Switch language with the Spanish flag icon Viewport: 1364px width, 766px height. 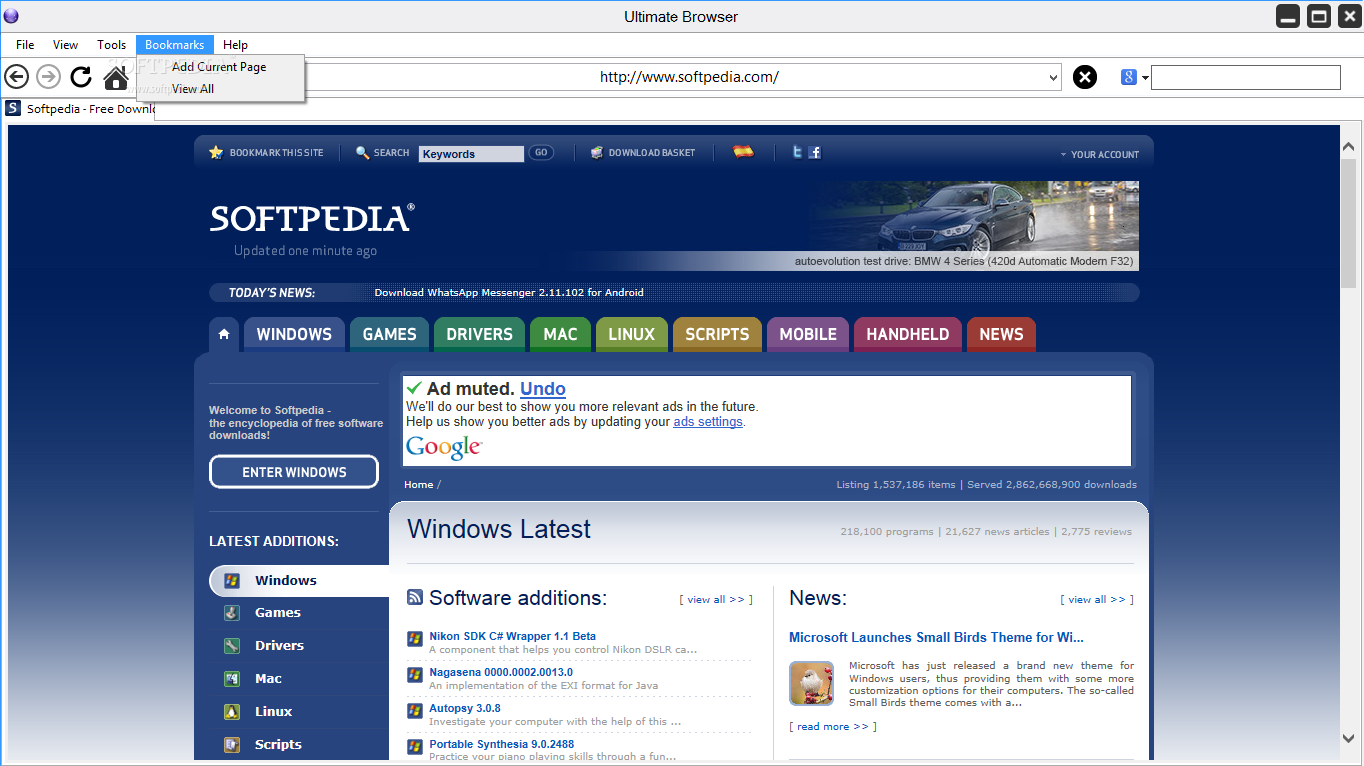743,152
